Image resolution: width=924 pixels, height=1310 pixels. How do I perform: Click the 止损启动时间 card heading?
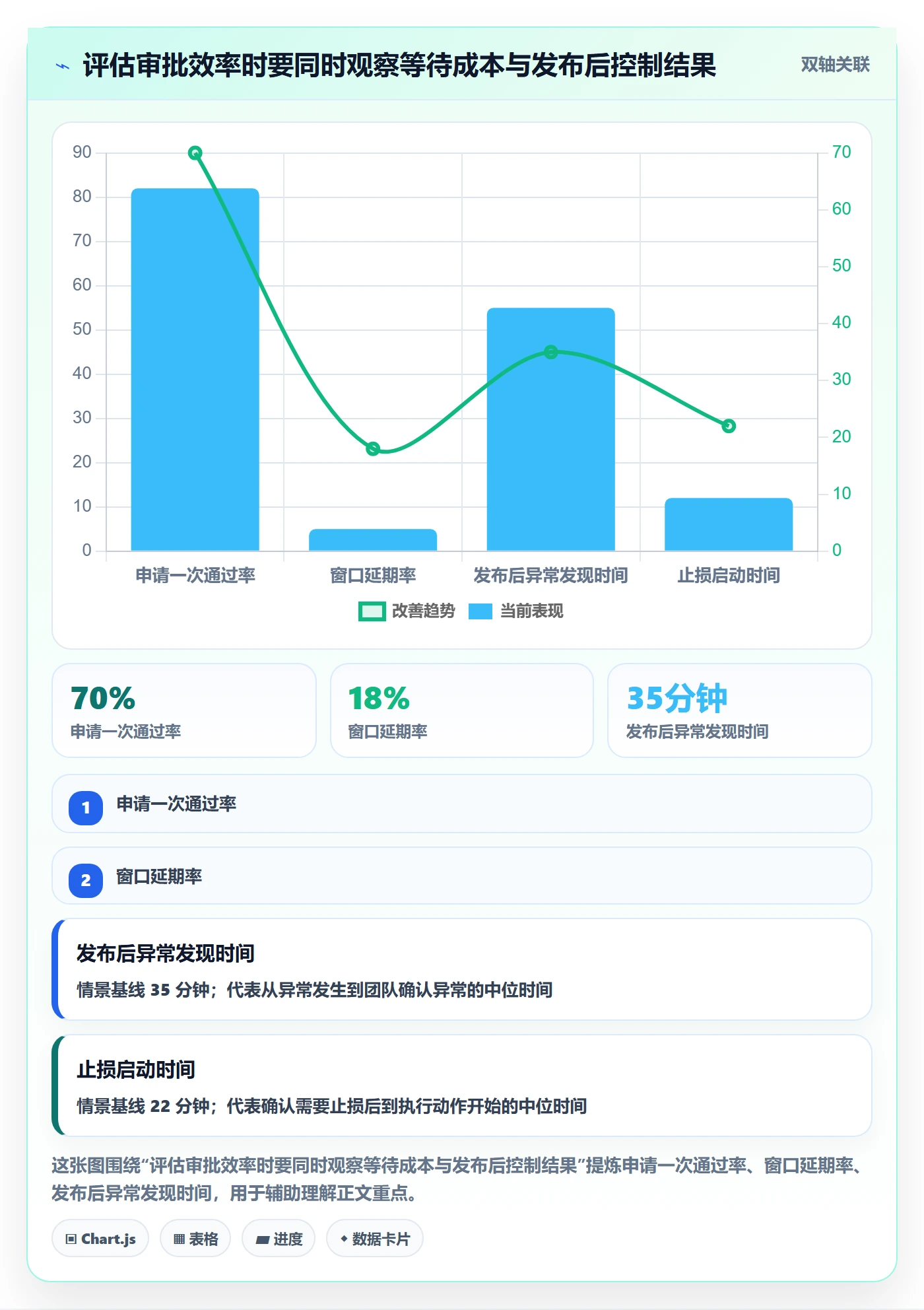point(136,1070)
